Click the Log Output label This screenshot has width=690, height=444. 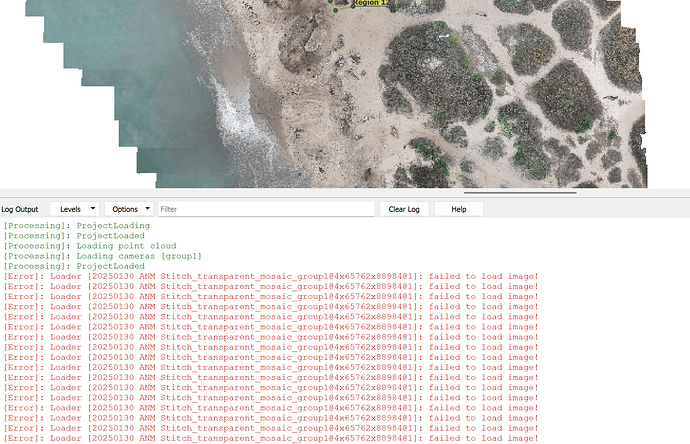tap(20, 209)
